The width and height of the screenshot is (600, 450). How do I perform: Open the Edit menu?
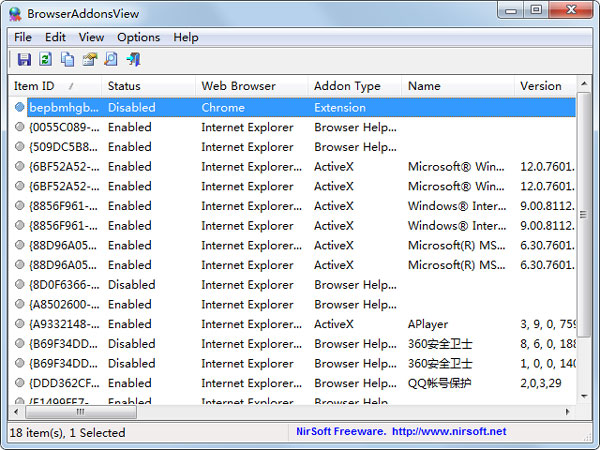(x=55, y=38)
